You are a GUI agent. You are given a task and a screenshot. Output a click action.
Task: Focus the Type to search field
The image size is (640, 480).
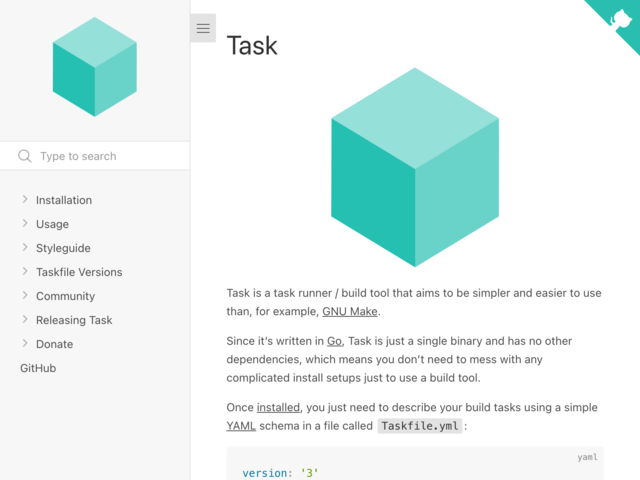click(95, 156)
